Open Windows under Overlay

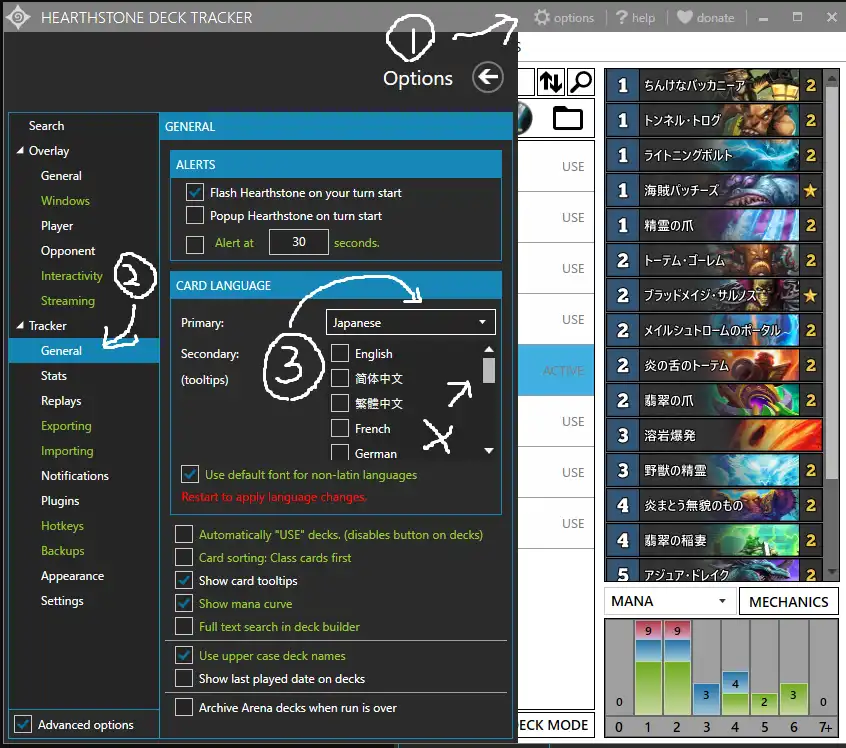pyautogui.click(x=65, y=201)
